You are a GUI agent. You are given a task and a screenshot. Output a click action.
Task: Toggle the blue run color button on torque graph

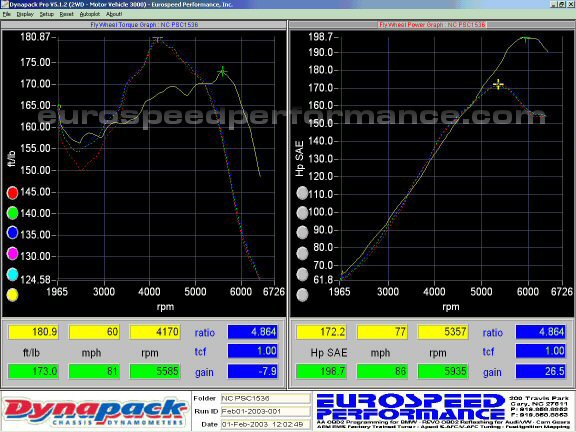pyautogui.click(x=12, y=233)
